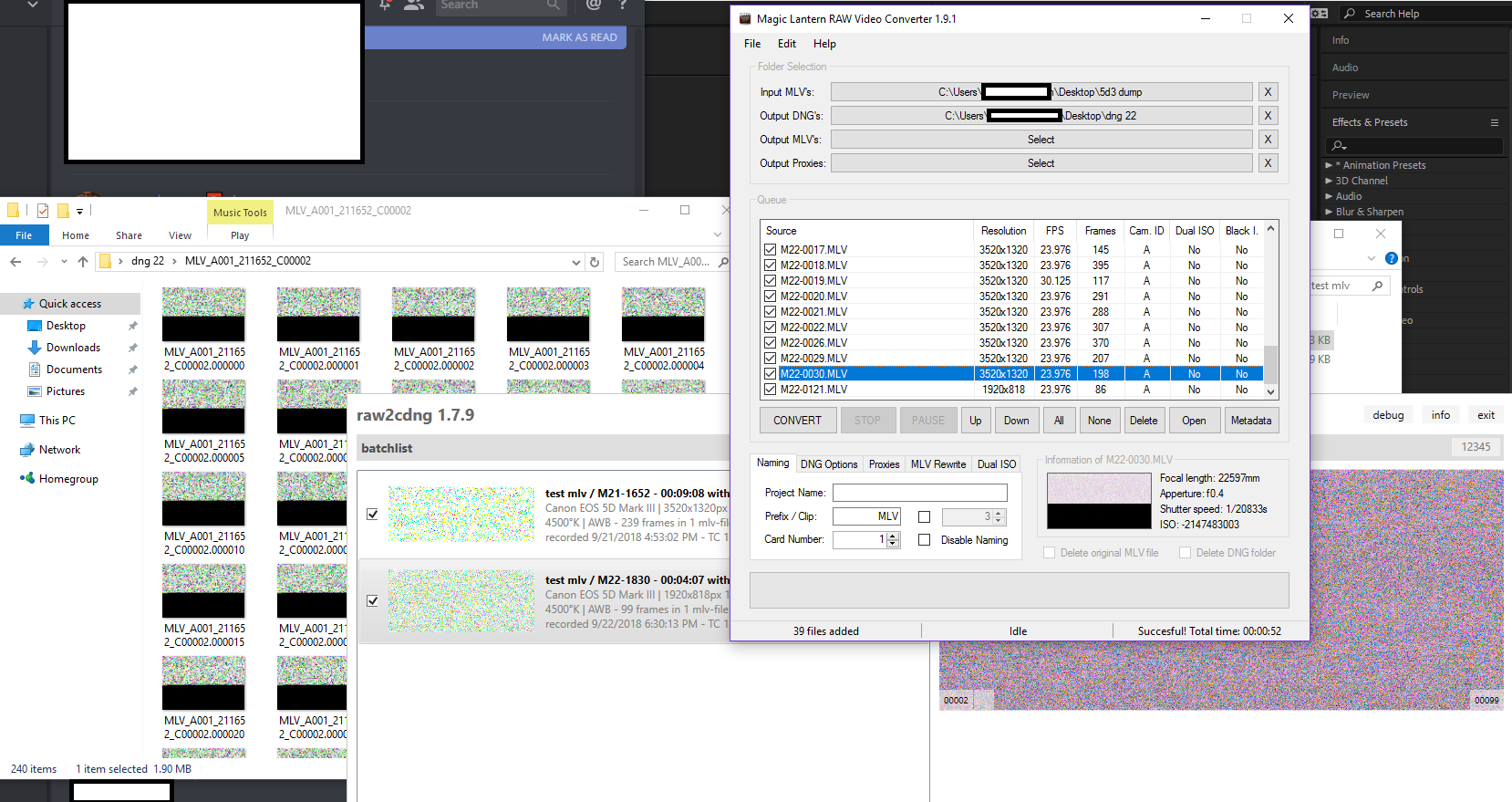Click the New Folder icon in Explorer quick toolbar
Image resolution: width=1512 pixels, height=802 pixels.
pos(63,211)
